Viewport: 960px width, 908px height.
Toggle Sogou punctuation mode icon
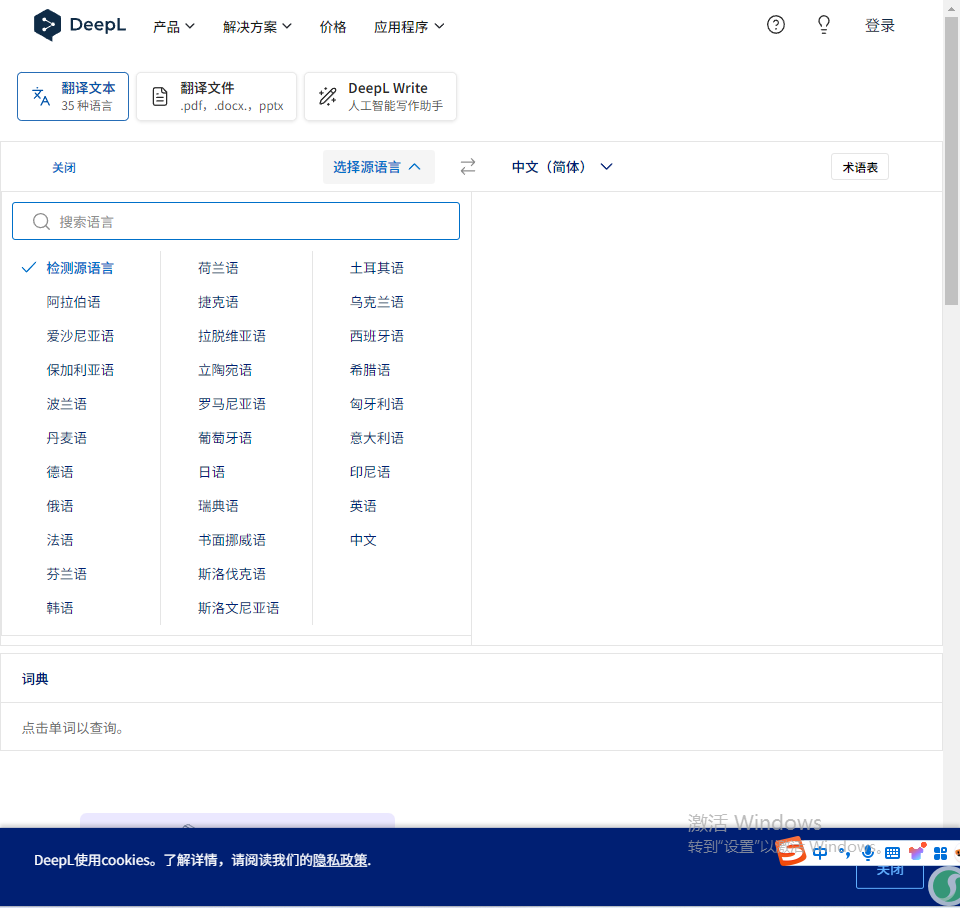(x=846, y=852)
